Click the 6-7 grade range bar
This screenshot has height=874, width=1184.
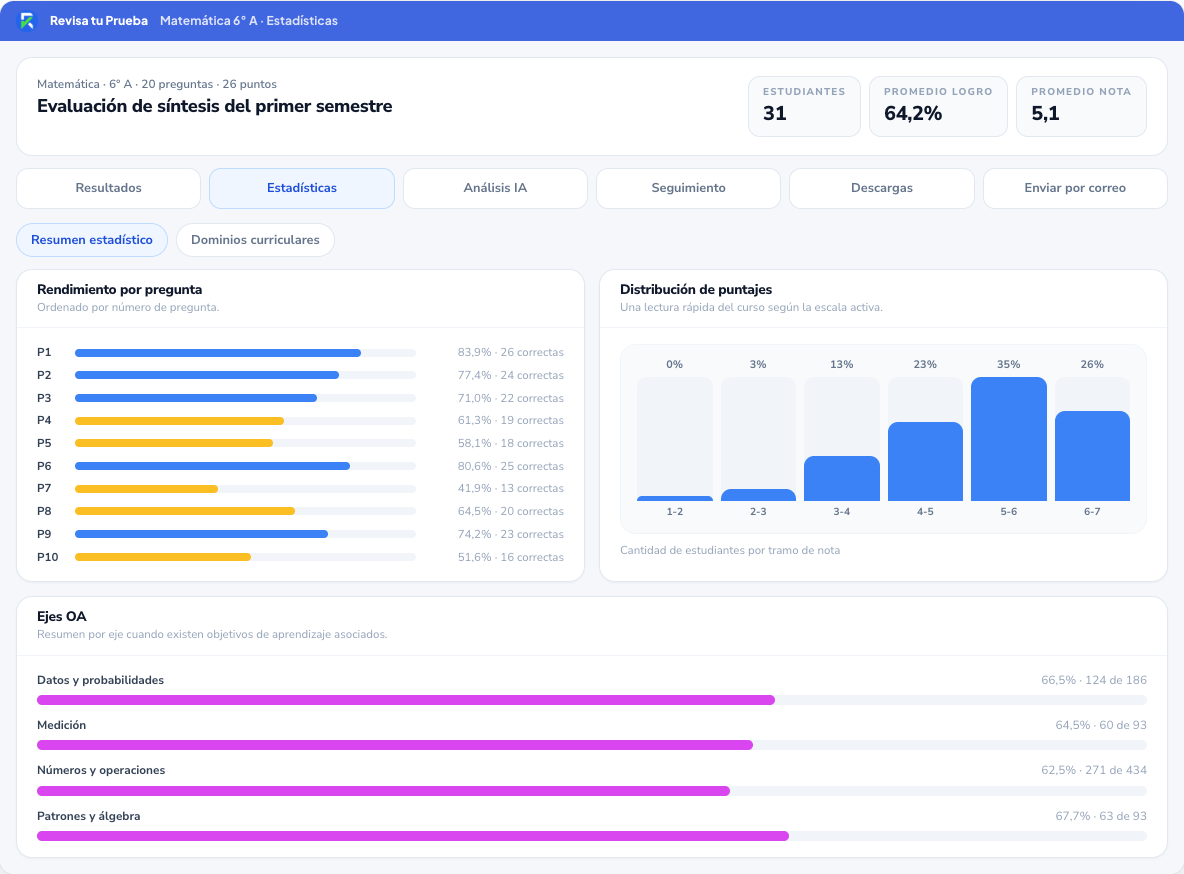coord(1092,456)
